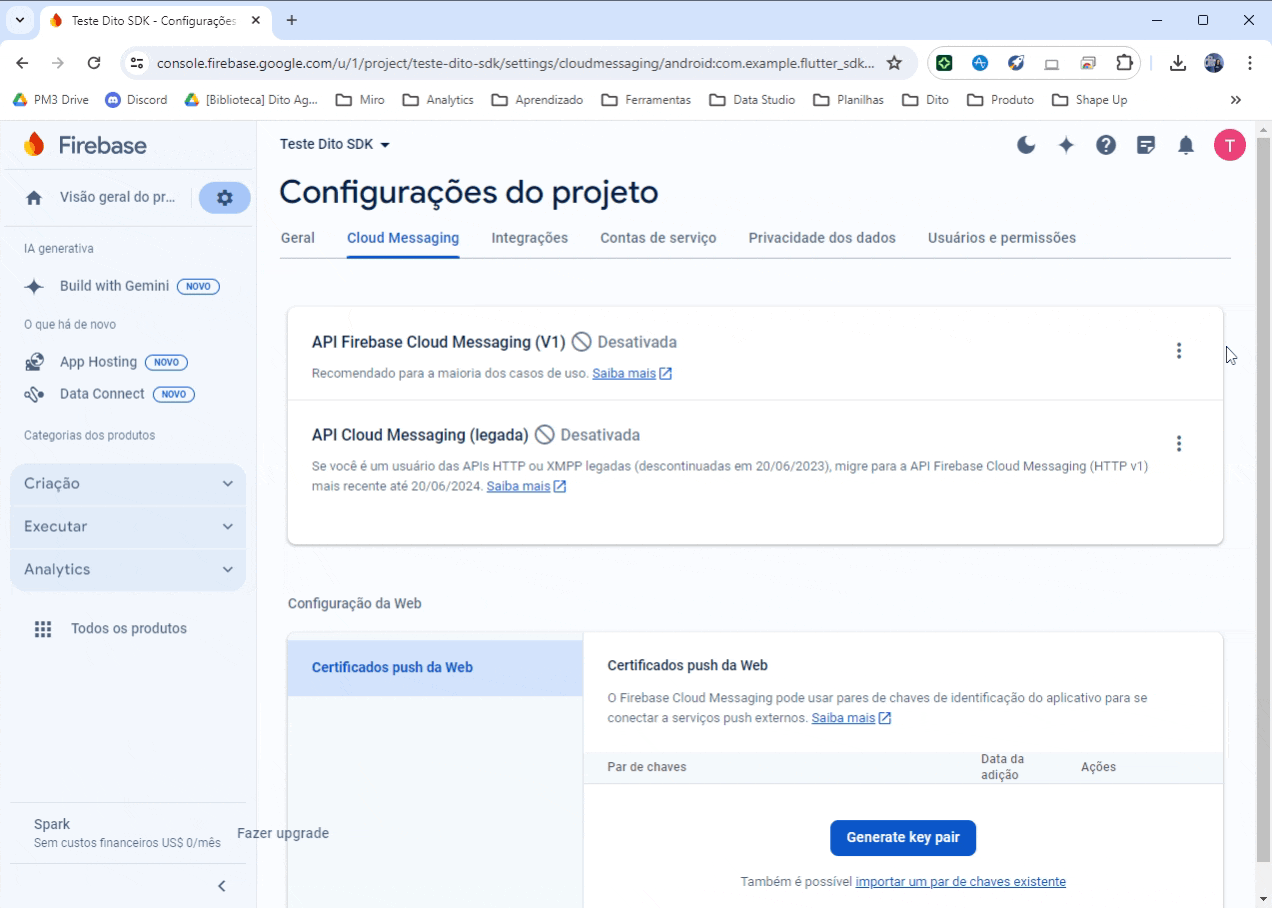Open Todos os produtos grid
1272x908 pixels.
tap(111, 629)
